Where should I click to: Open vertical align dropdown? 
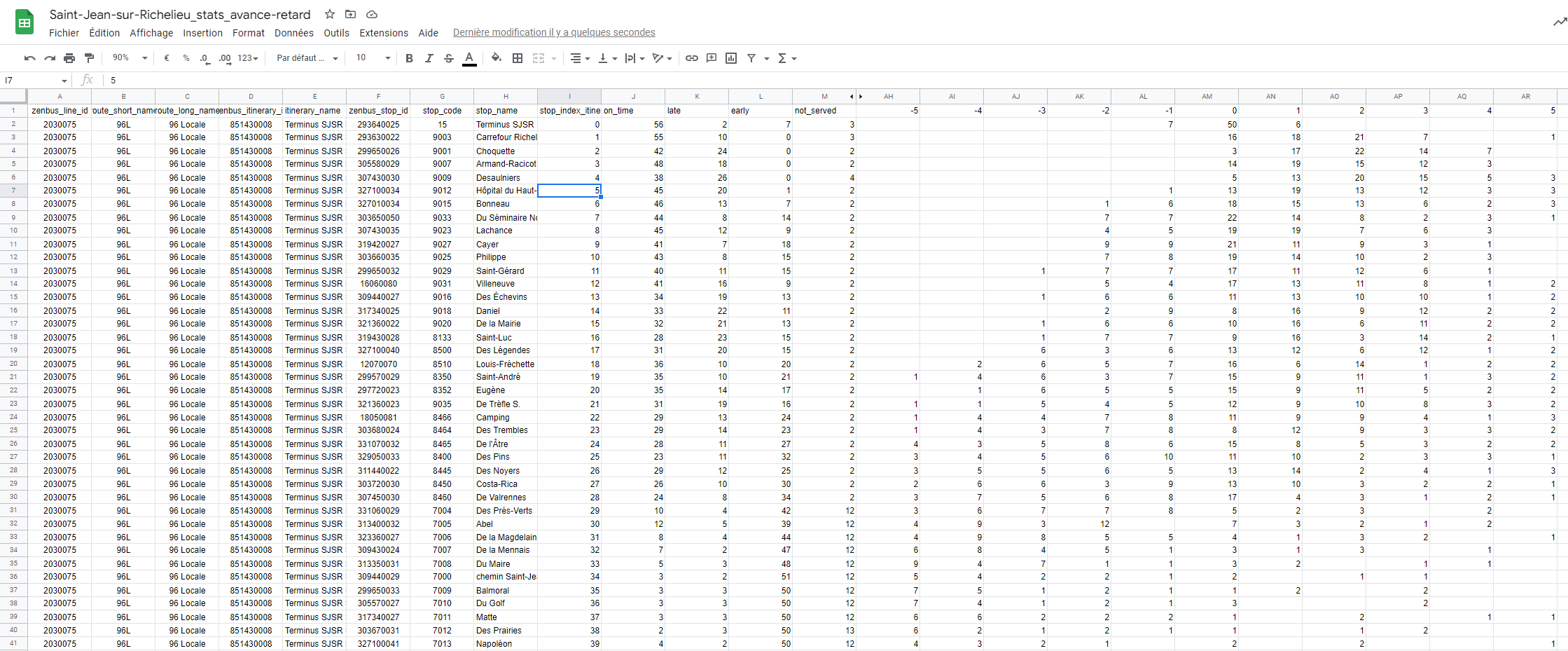607,58
